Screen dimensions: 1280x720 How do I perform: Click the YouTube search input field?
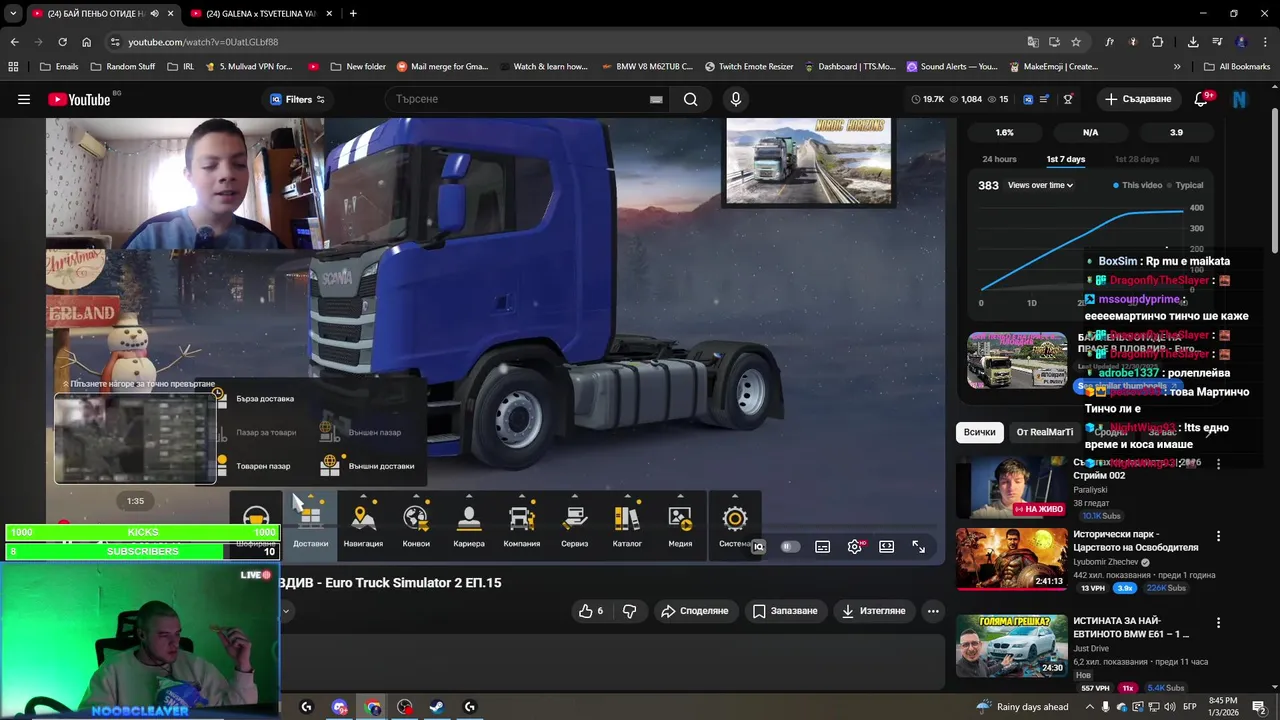517,99
